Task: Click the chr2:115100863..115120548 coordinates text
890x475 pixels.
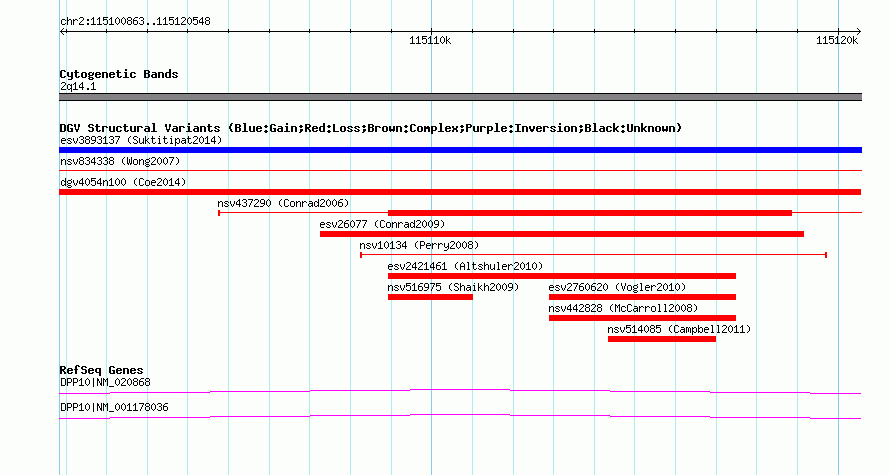Action: pyautogui.click(x=135, y=22)
